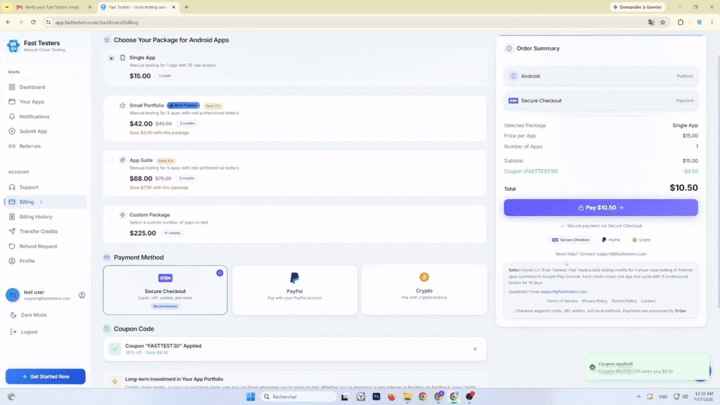
Task: Click the Stripe icon in Secure Checkout card
Action: (165, 278)
